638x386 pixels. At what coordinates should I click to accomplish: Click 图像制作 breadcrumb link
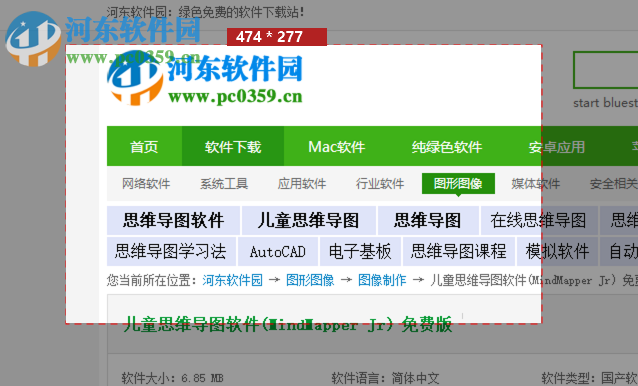tap(382, 280)
